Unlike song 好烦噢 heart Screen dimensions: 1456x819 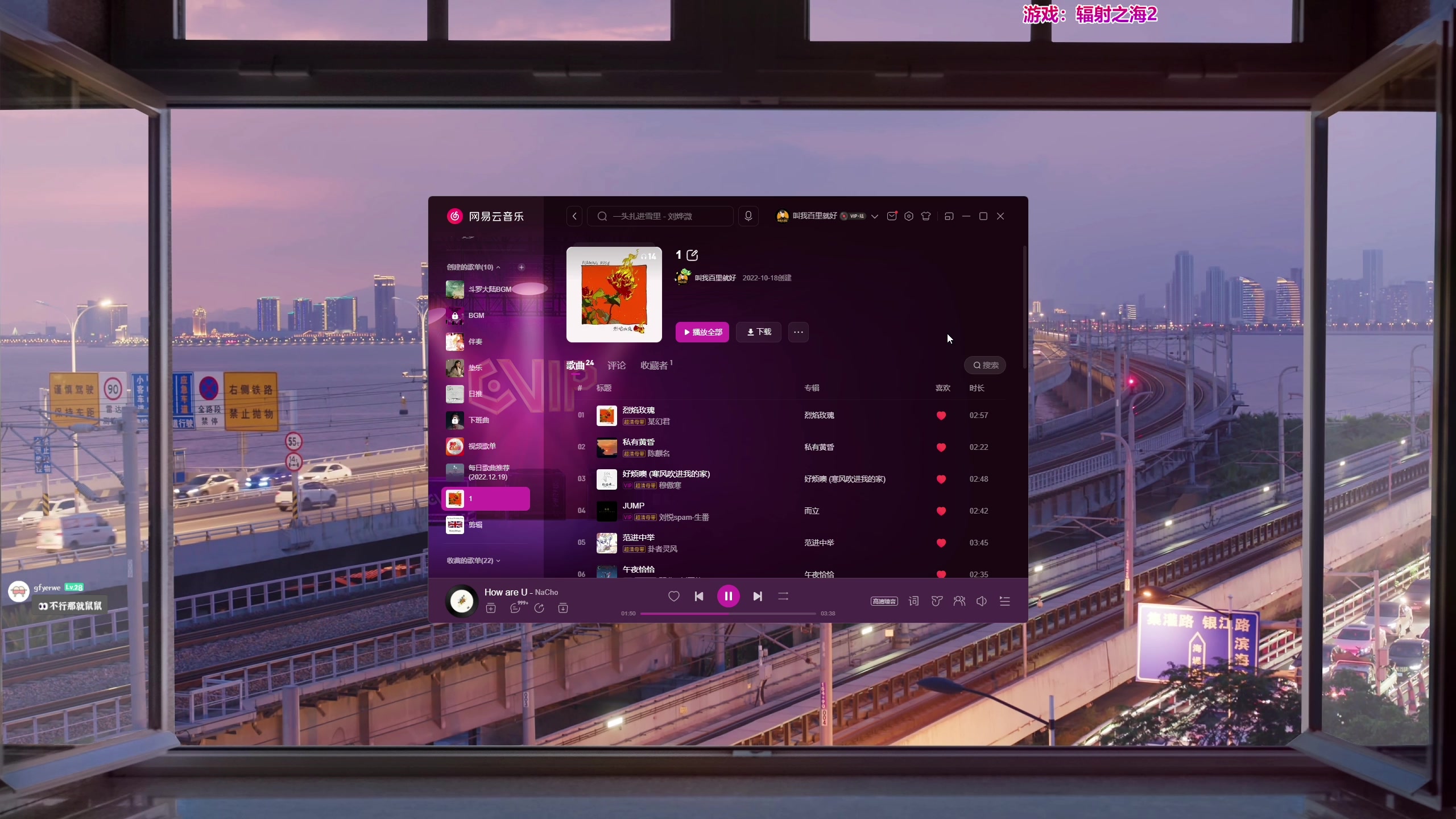[x=941, y=479]
